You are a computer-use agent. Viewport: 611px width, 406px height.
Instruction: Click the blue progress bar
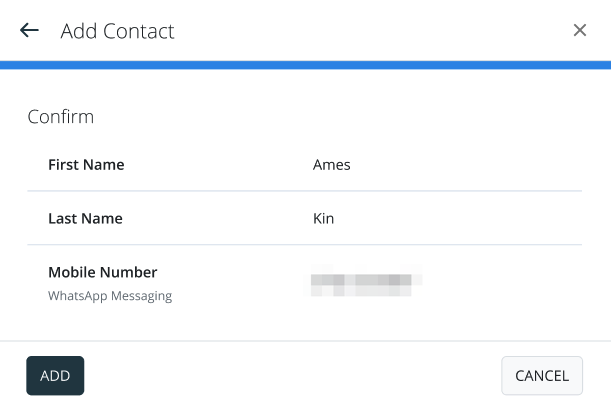(x=305, y=65)
